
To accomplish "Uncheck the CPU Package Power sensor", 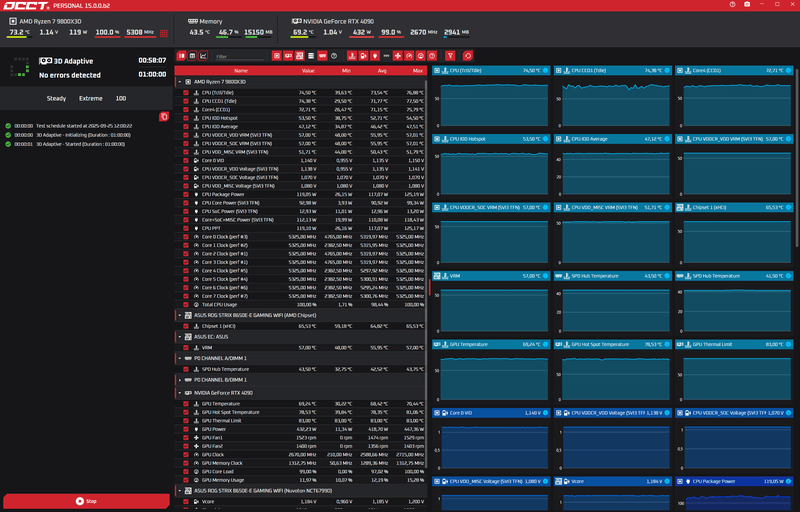I will (186, 194).
